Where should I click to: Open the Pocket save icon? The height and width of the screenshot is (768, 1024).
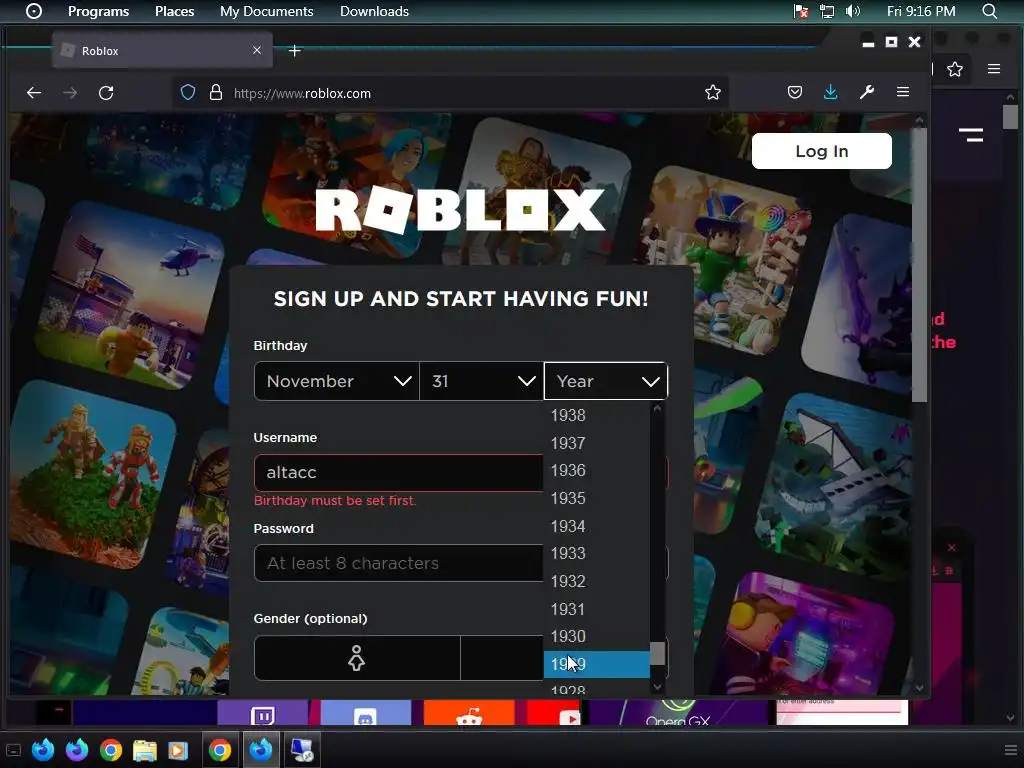click(795, 93)
